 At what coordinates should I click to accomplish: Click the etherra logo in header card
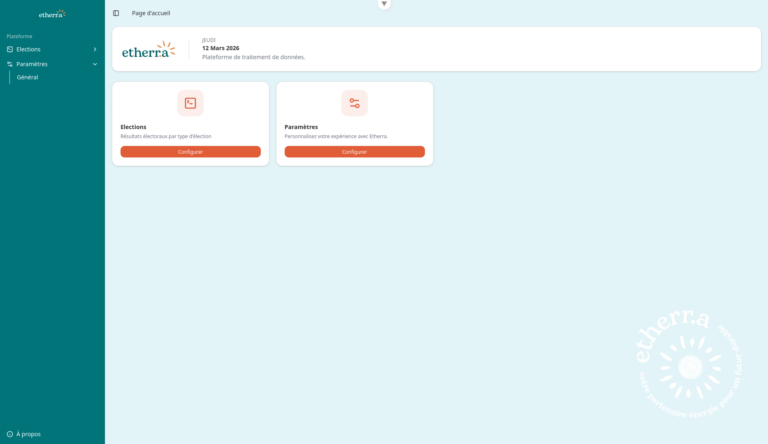pyautogui.click(x=148, y=50)
